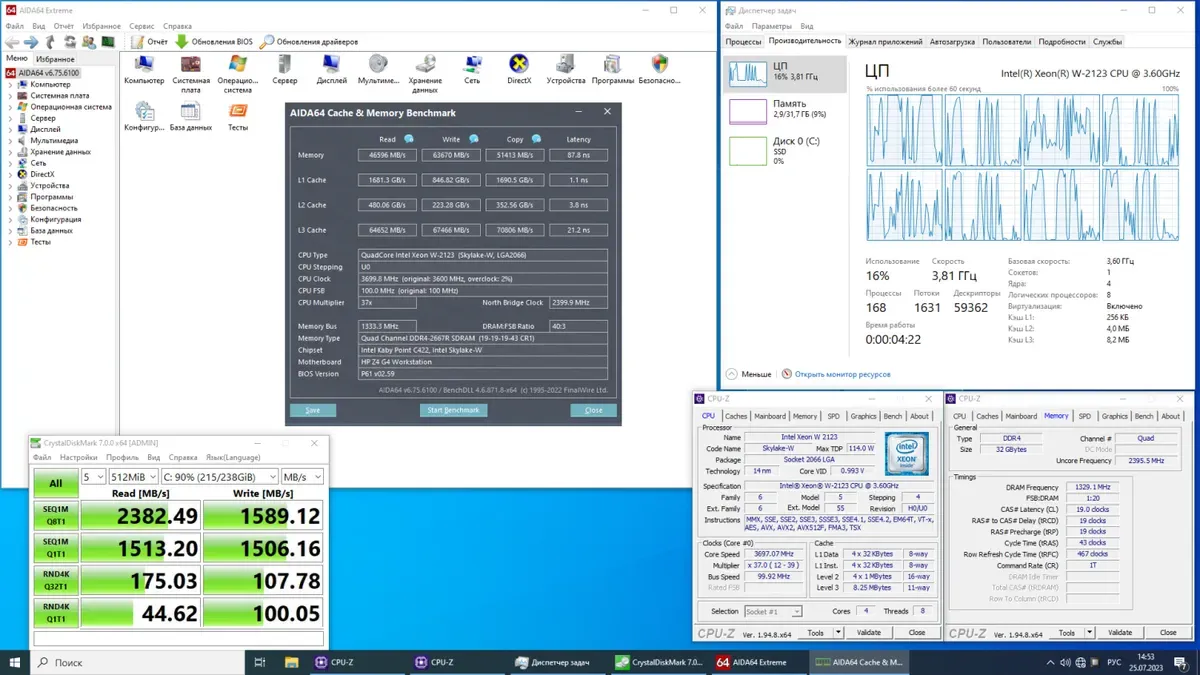Click the info bubble icon beside Read

click(408, 139)
